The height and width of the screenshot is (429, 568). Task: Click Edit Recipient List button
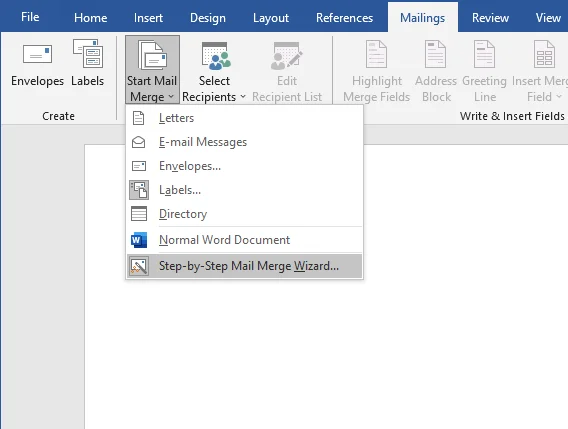pyautogui.click(x=287, y=72)
